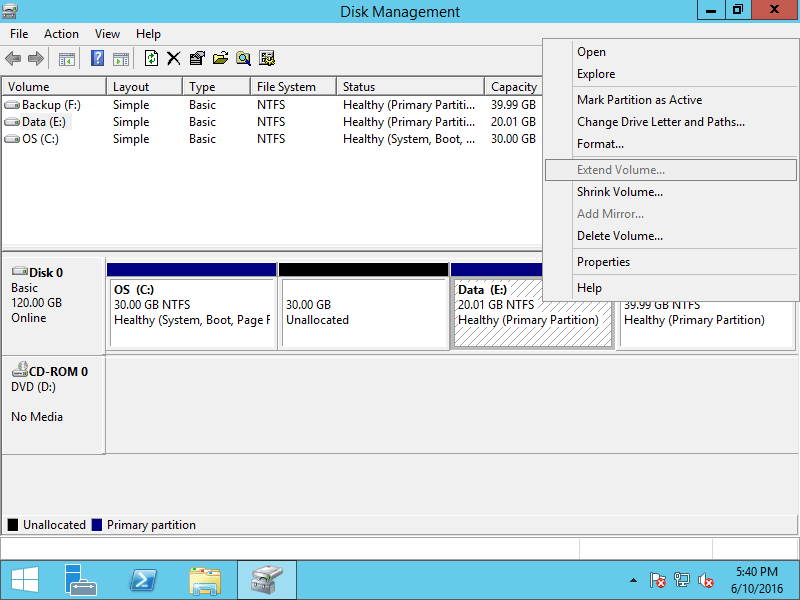The width and height of the screenshot is (800, 600).
Task: Click the DVD (D:) label
Action: tap(34, 387)
